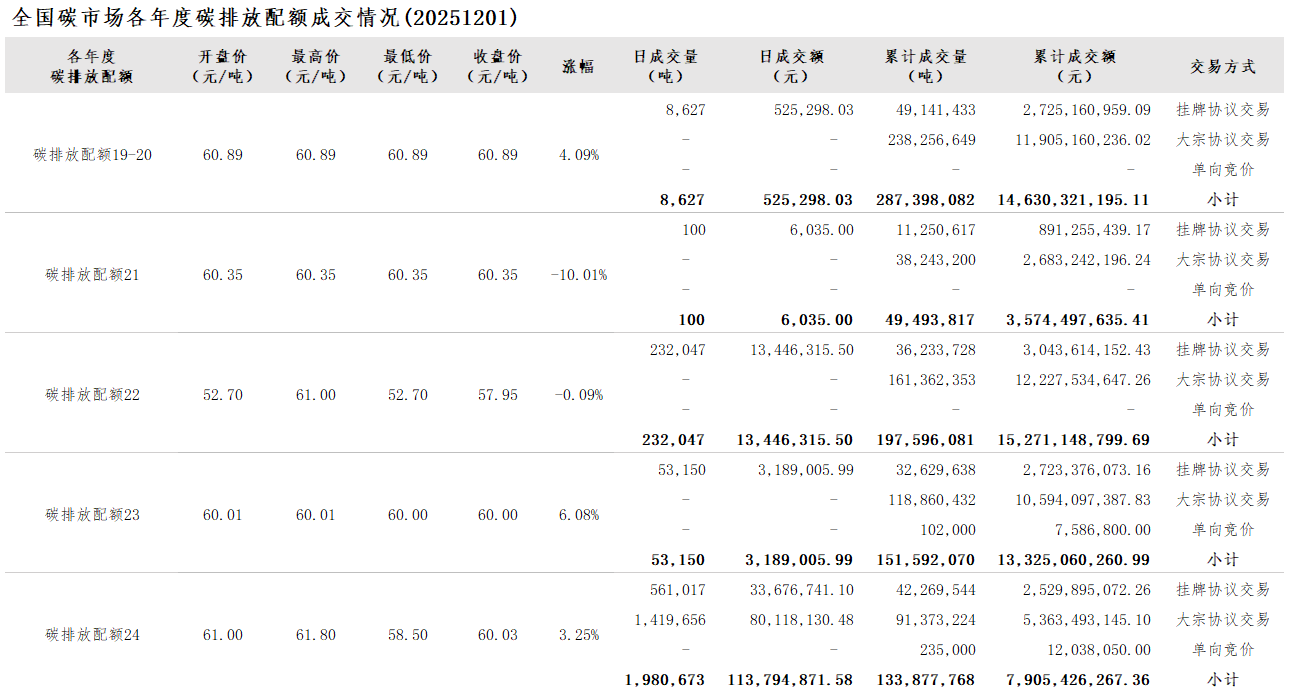Click the 61.80 highest price cell
1291x694 pixels.
click(316, 635)
